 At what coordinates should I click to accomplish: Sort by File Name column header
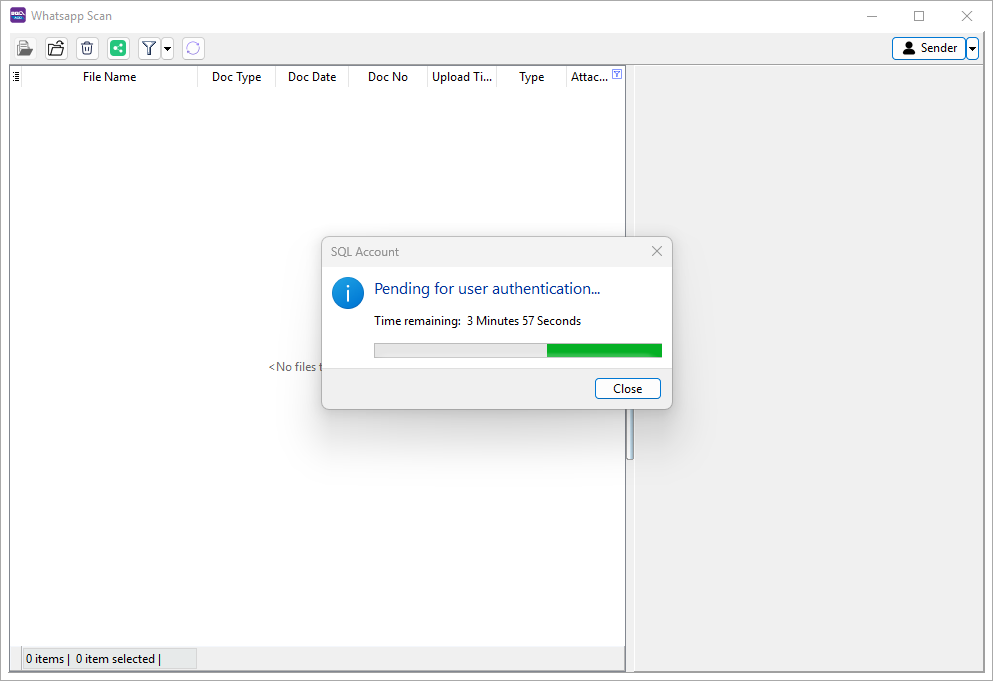tap(109, 77)
